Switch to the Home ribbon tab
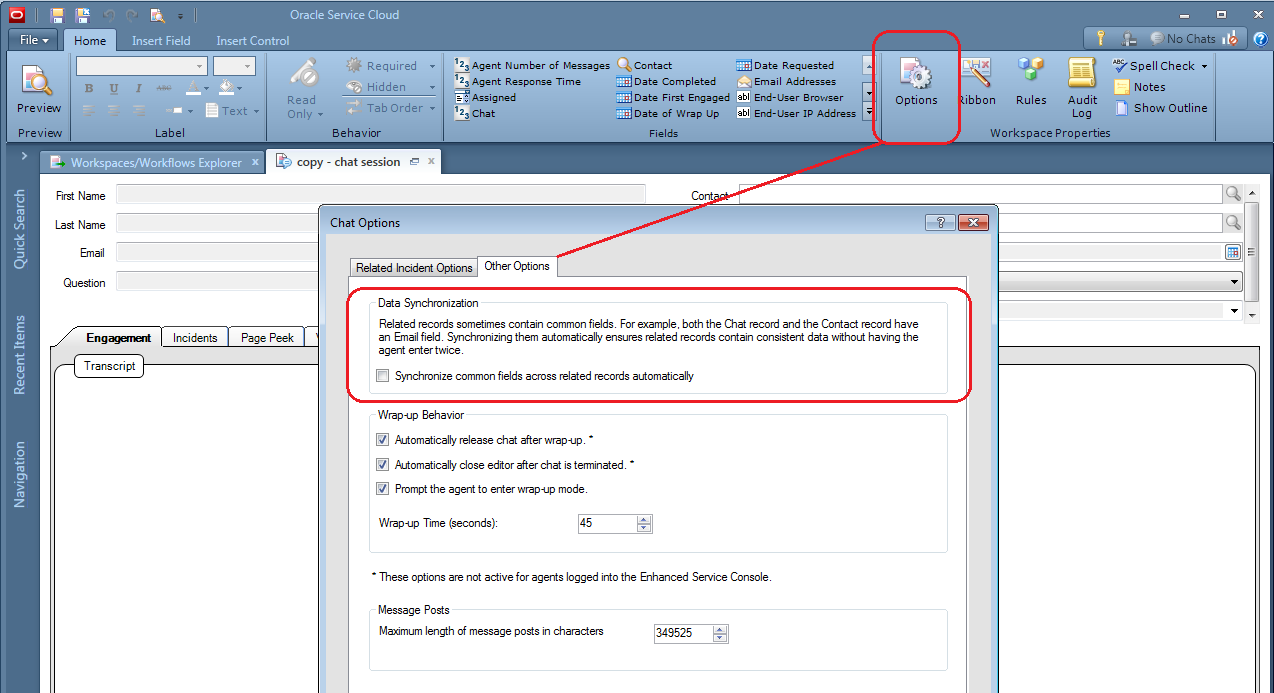This screenshot has height=693, width=1274. pos(90,41)
